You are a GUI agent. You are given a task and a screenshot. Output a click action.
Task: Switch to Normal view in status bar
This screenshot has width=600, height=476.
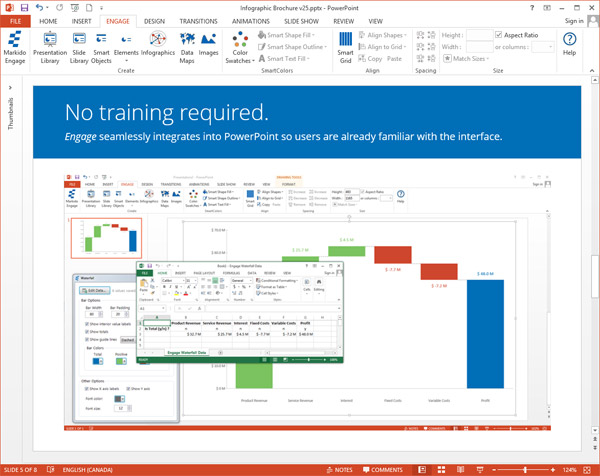[x=422, y=469]
